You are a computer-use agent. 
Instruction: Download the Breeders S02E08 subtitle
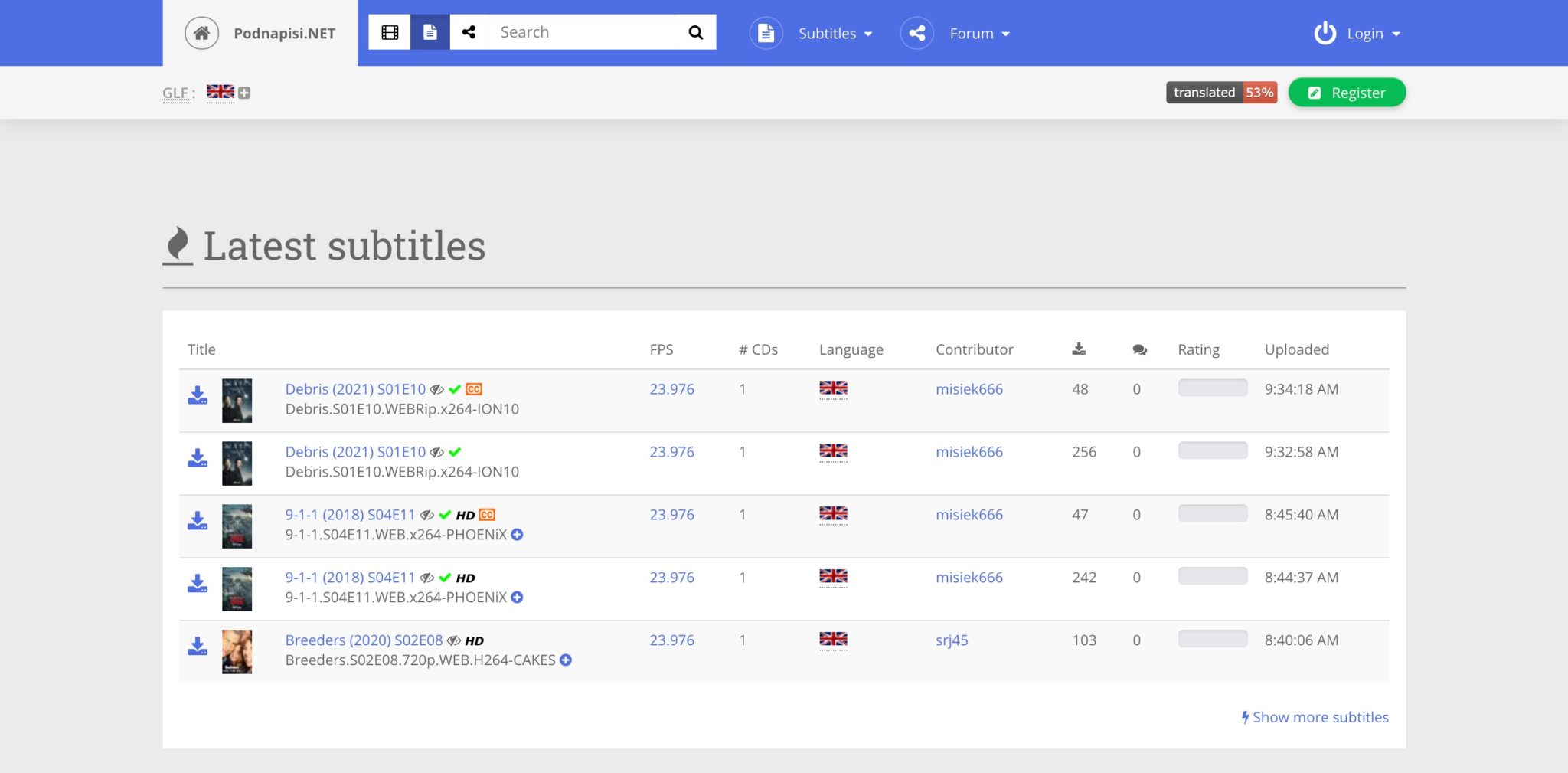pyautogui.click(x=198, y=647)
